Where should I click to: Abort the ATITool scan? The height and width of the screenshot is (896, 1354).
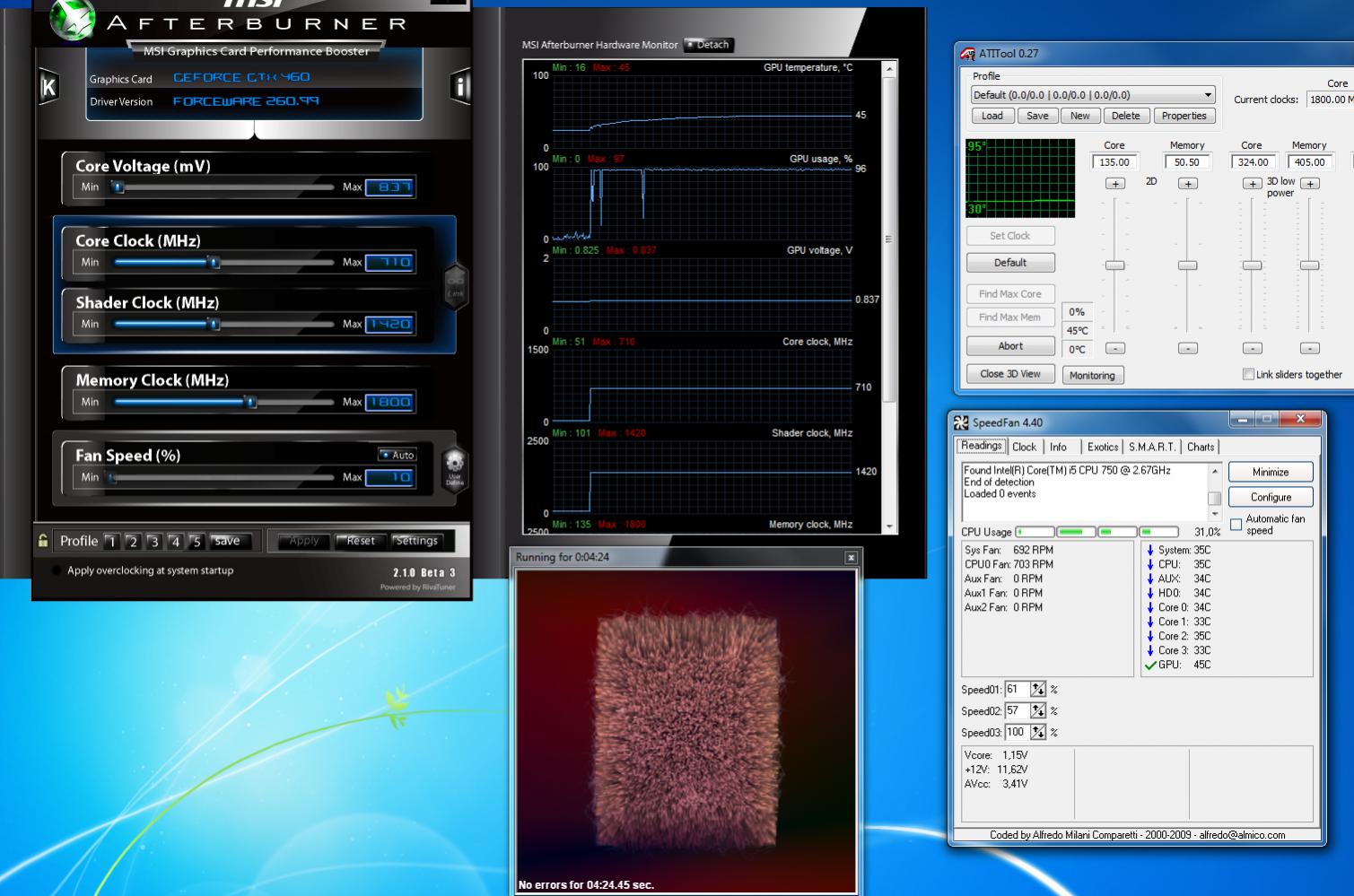[1010, 346]
